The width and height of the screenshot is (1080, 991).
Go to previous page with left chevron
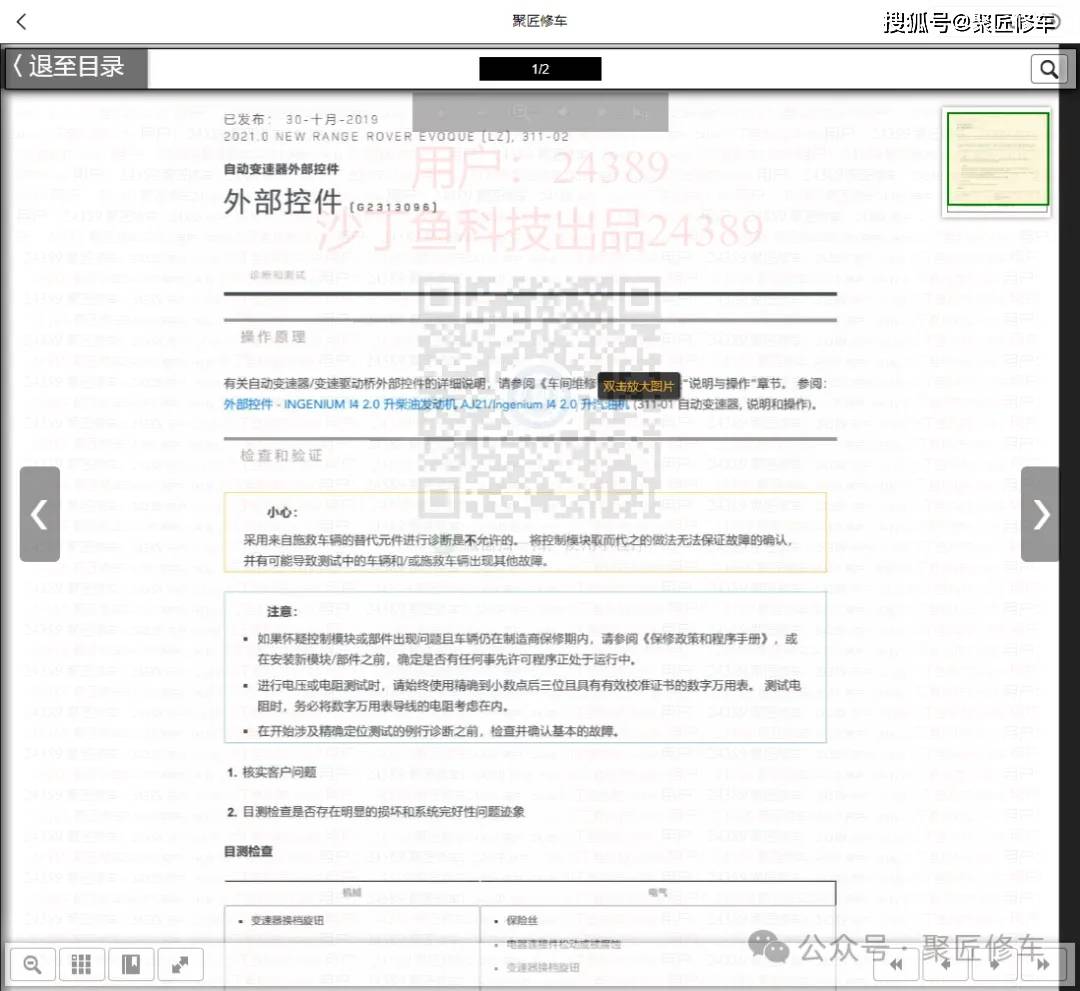[39, 514]
